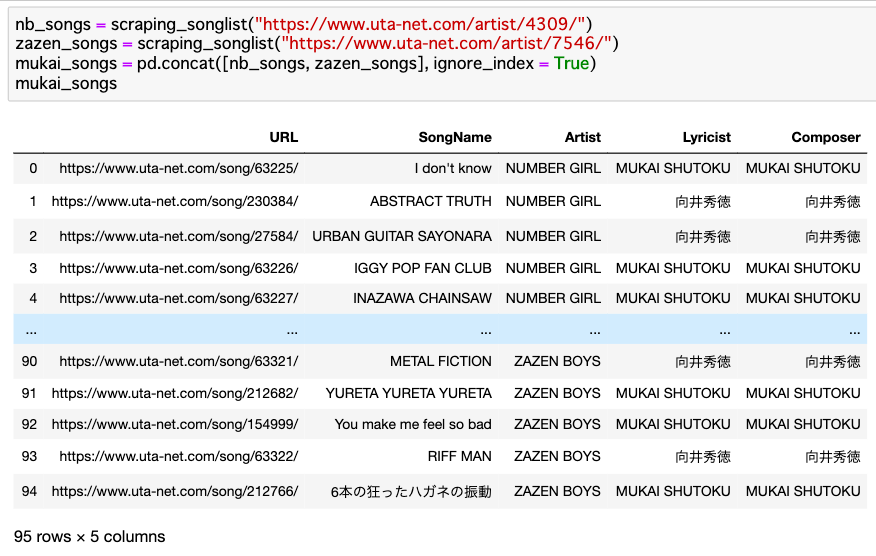The height and width of the screenshot is (556, 876).
Task: Click NUMBER GIRL artist in INAZAWA CHAINSAW row
Action: [553, 298]
